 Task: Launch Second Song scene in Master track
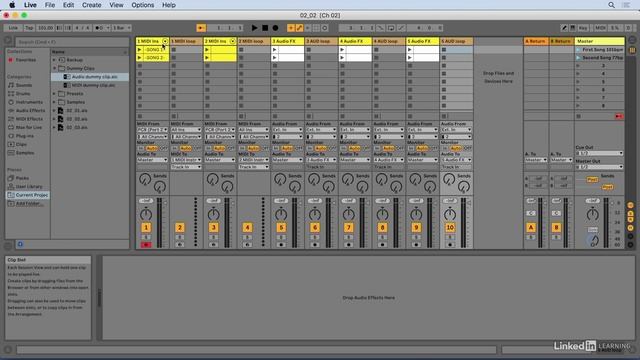(x=578, y=58)
